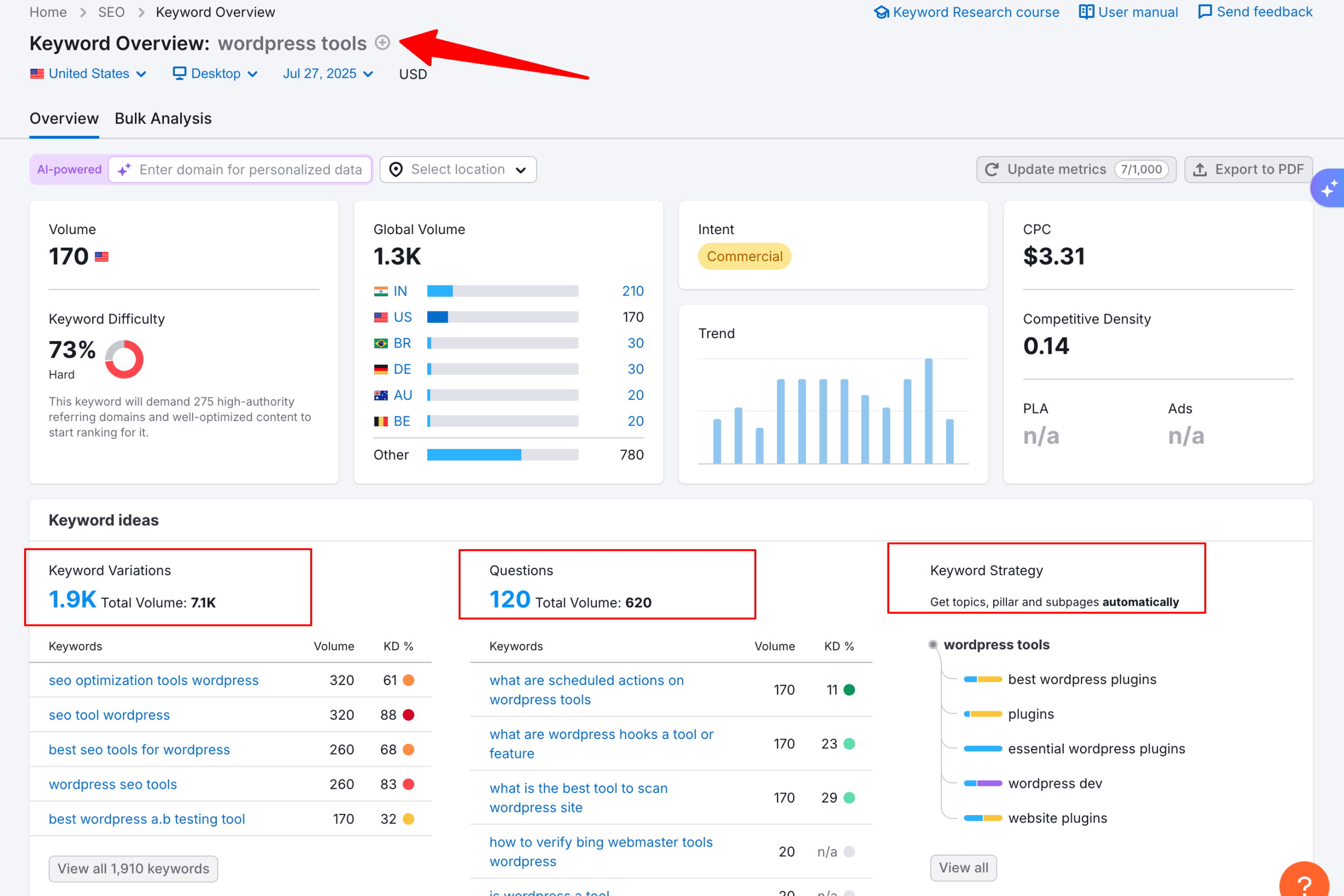This screenshot has width=1344, height=896.
Task: Click View all under Keyword Strategy
Action: (x=963, y=868)
